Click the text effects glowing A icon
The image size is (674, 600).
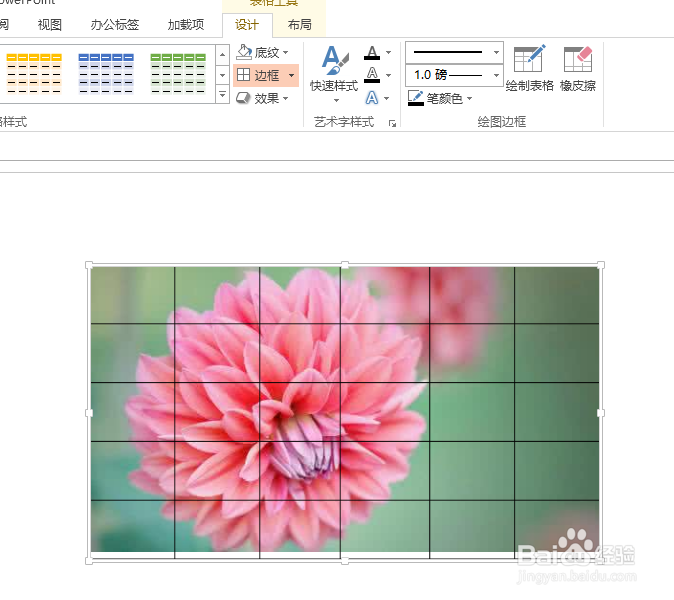[372, 98]
